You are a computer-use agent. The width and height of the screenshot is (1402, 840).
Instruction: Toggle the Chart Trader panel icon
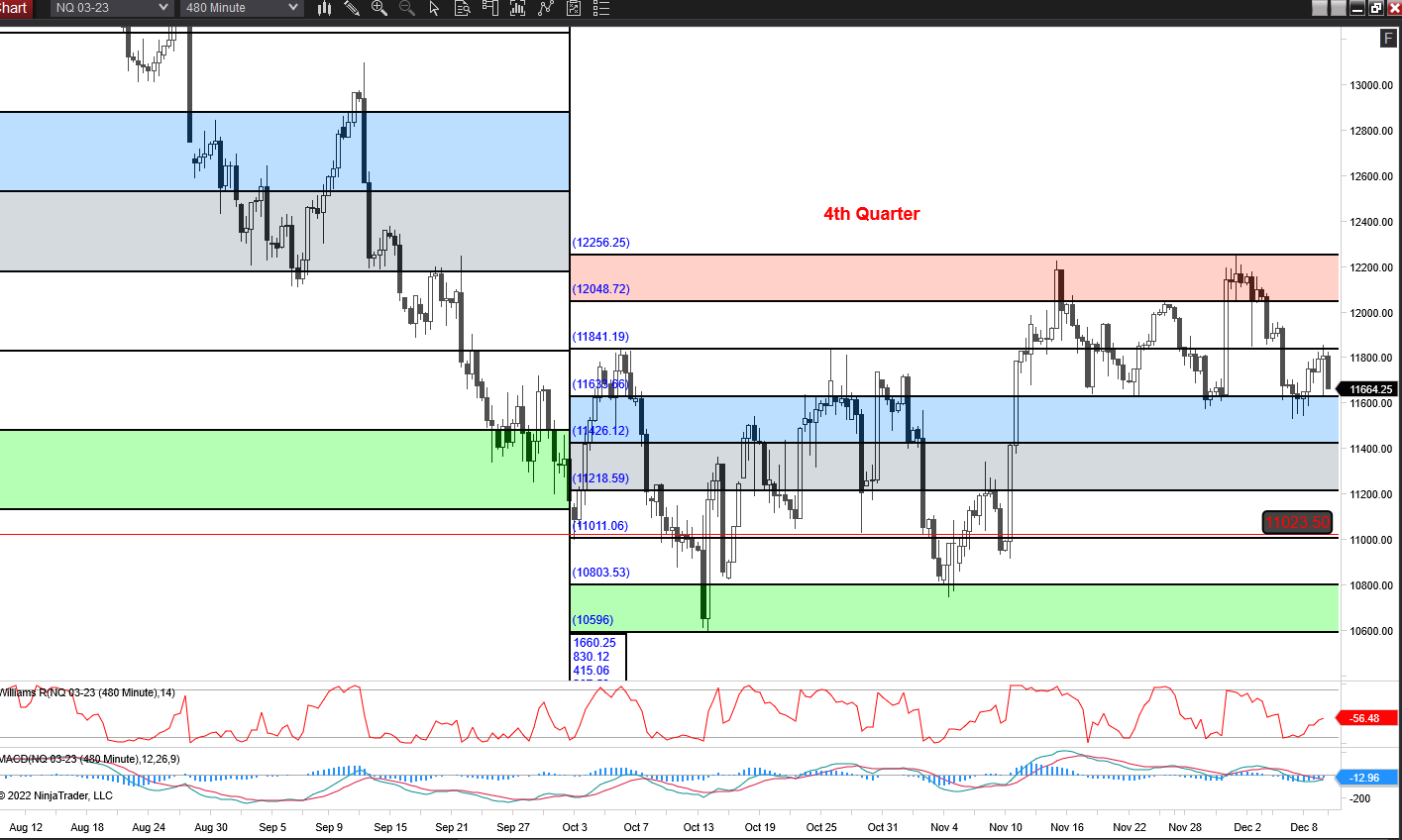[489, 8]
